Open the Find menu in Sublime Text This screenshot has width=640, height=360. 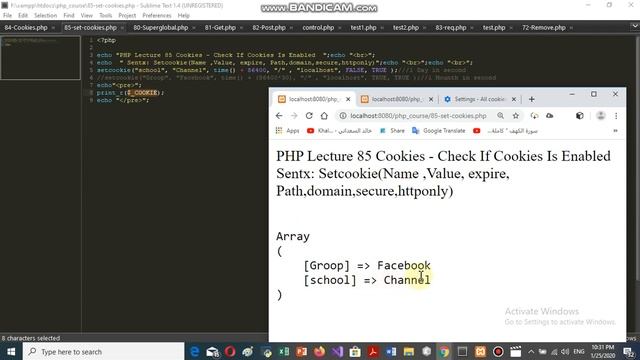(69, 16)
